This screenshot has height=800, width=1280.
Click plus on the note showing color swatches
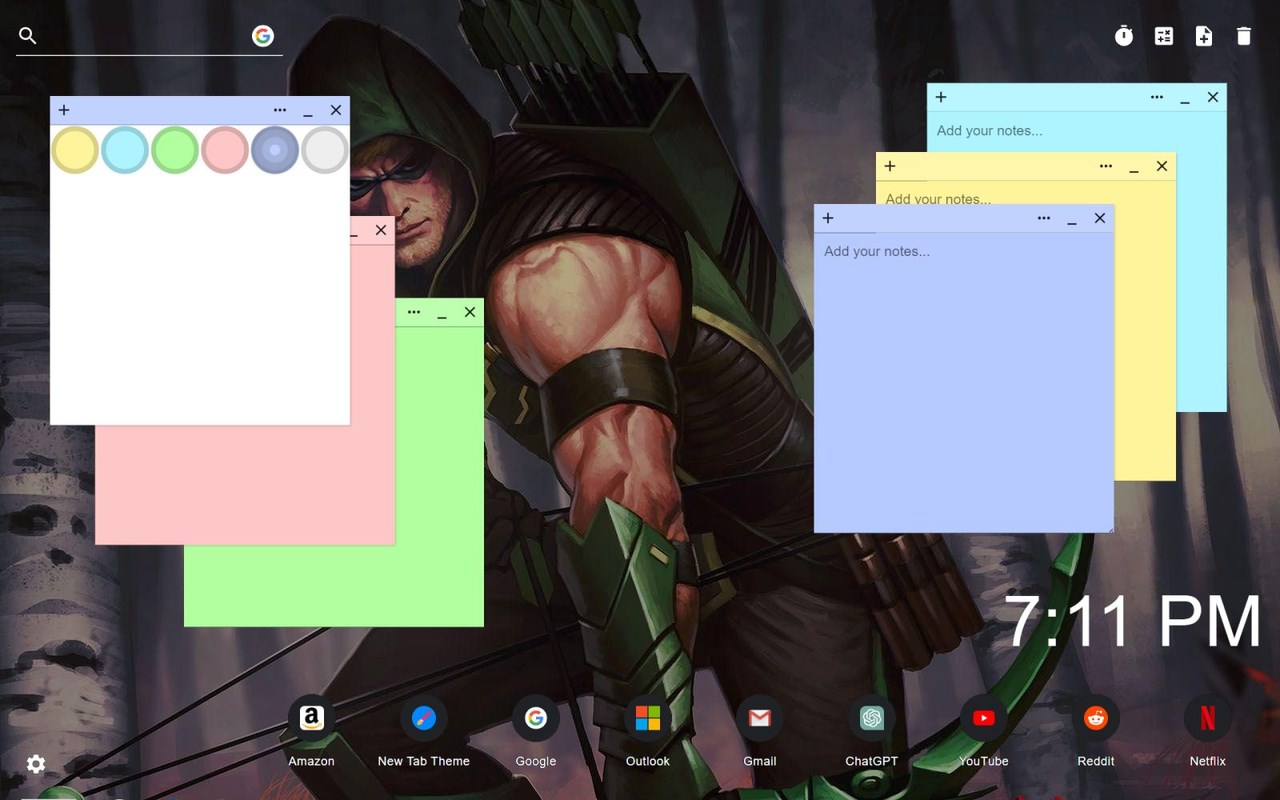click(x=64, y=110)
